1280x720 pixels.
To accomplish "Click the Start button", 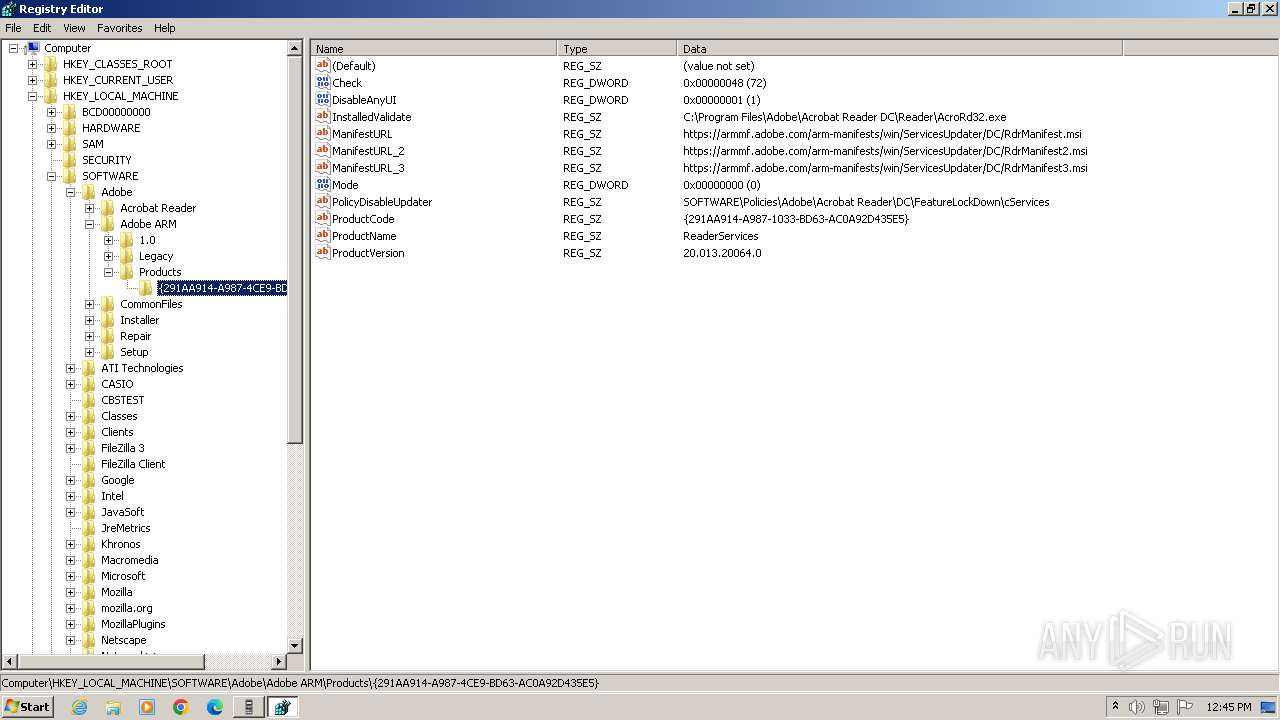I will (x=27, y=707).
